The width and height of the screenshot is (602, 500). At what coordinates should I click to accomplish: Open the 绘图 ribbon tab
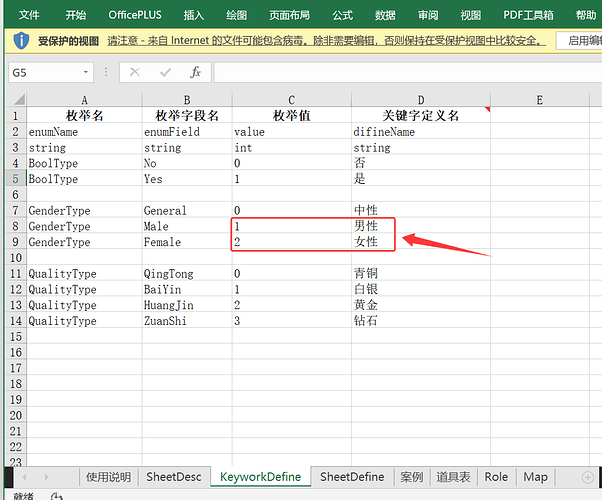[x=236, y=15]
